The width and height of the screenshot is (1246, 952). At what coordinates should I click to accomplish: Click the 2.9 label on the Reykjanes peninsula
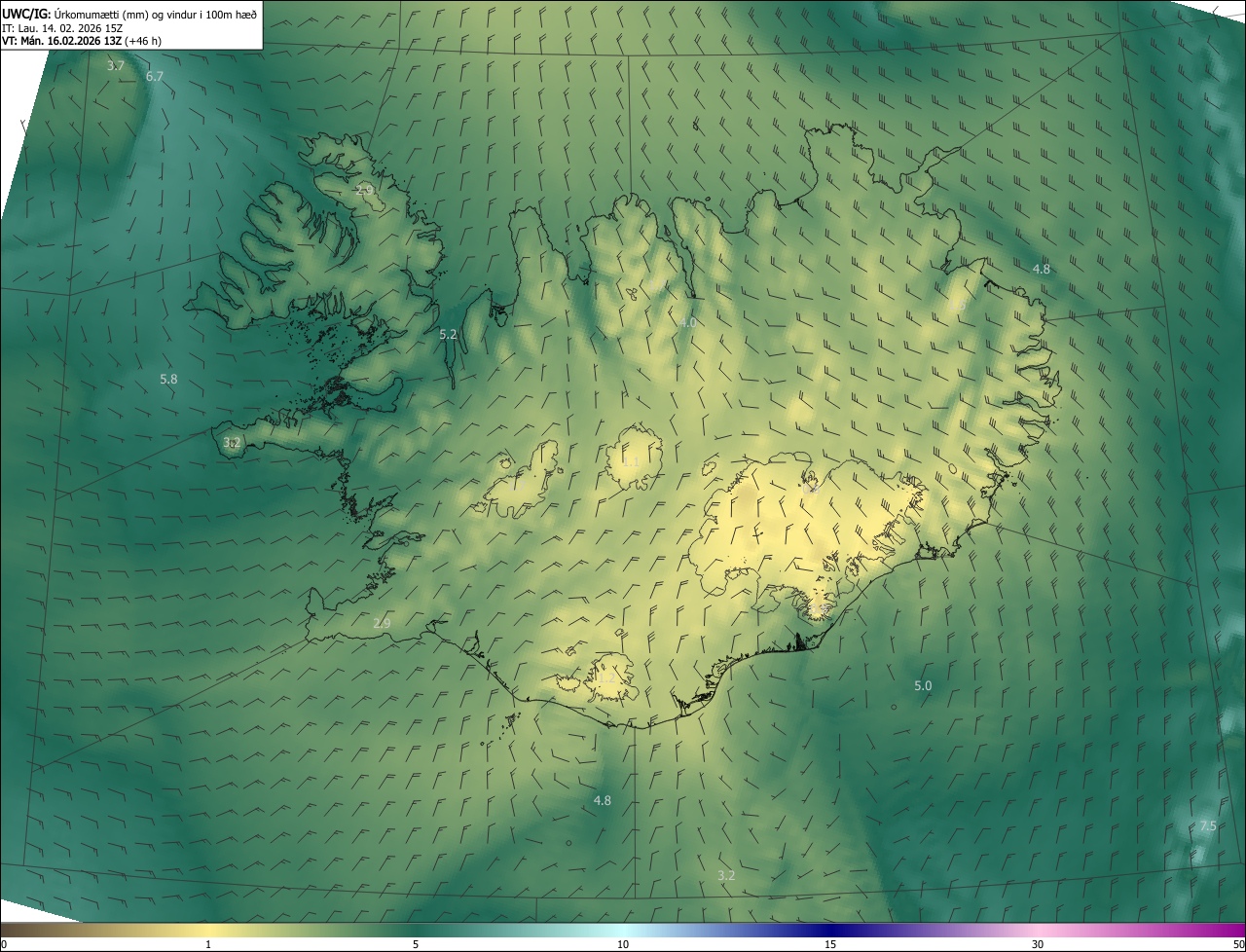pos(382,623)
